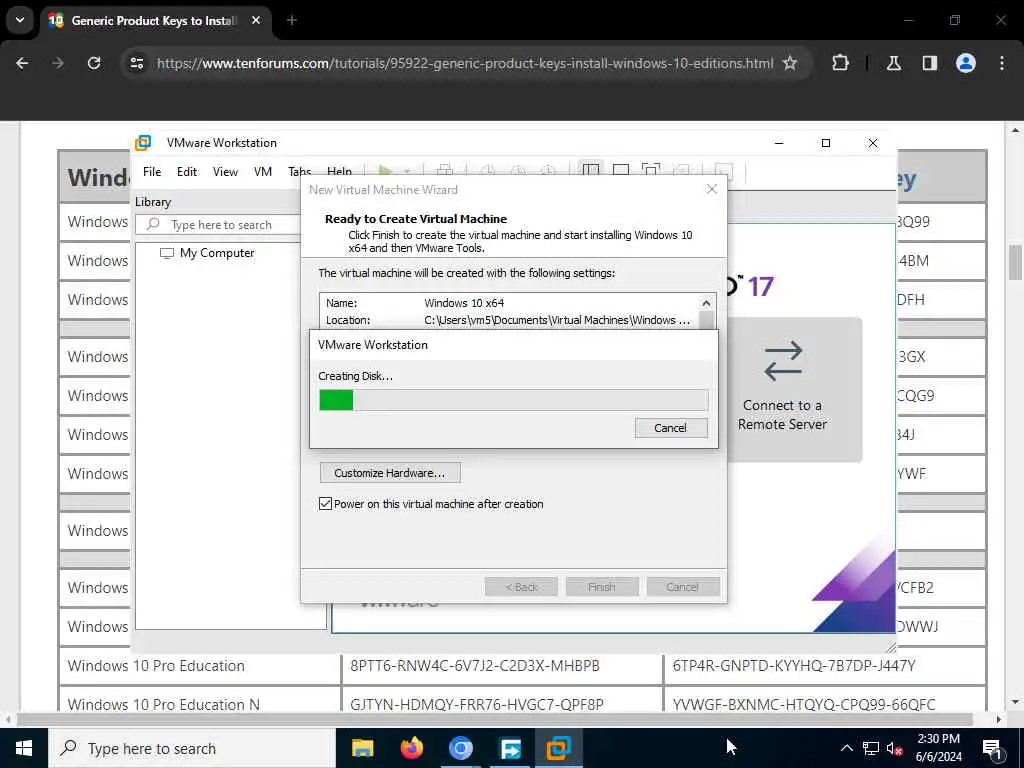
Task: Select the Name: Windows 10 x64 row
Action: [x=509, y=303]
